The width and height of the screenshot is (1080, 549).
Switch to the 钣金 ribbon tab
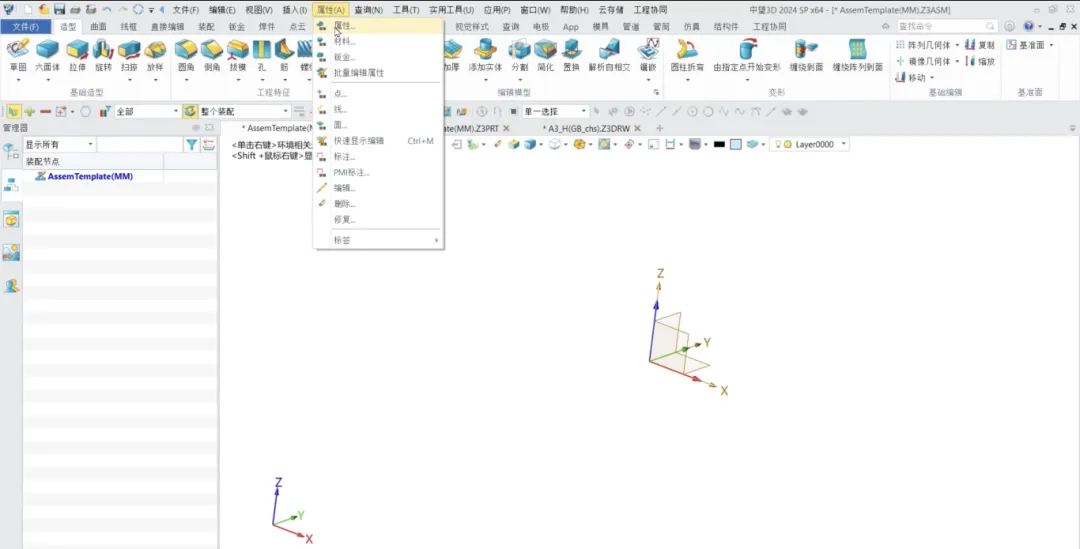coord(237,27)
